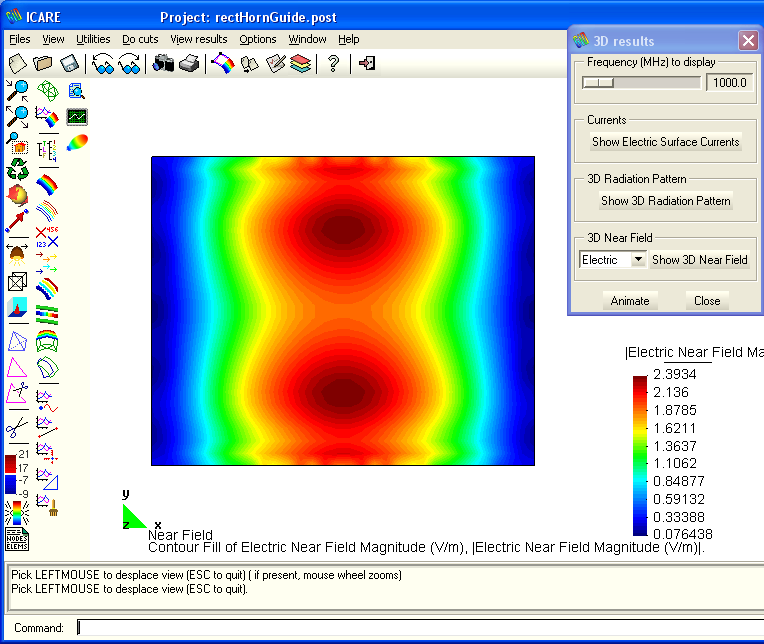Image resolution: width=764 pixels, height=644 pixels.
Task: Click the graph with rainbow results icon
Action: [x=47, y=117]
